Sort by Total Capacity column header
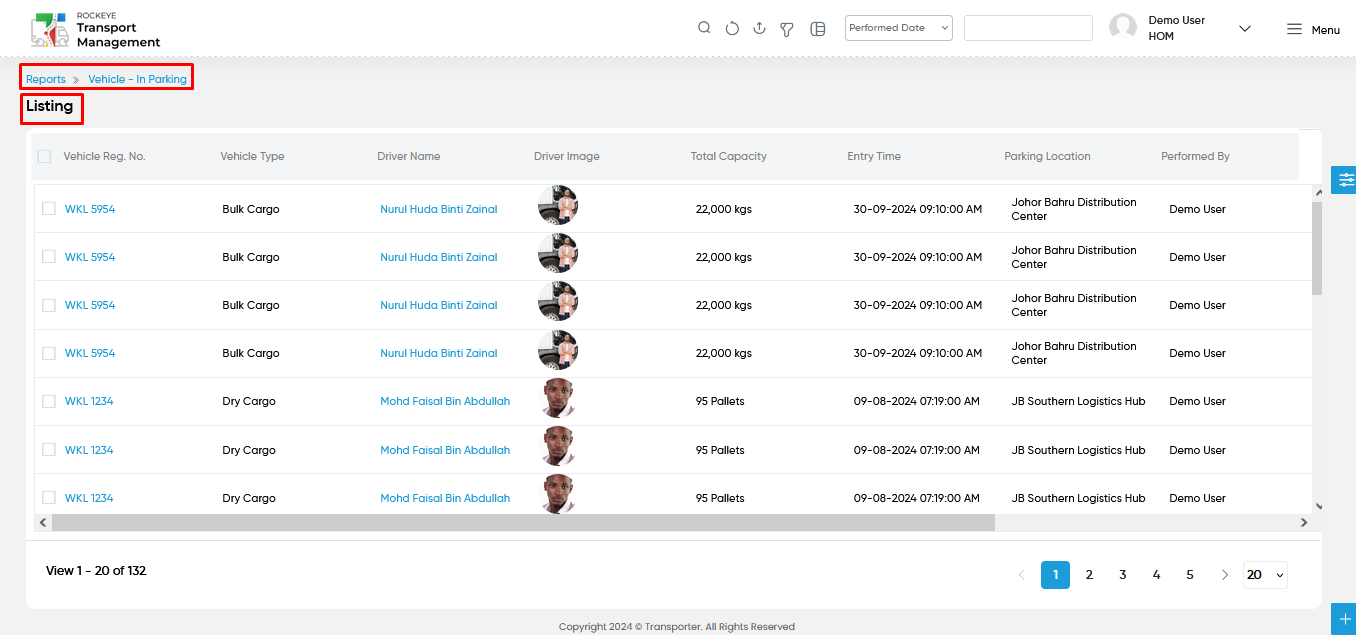Image resolution: width=1356 pixels, height=635 pixels. coord(728,156)
